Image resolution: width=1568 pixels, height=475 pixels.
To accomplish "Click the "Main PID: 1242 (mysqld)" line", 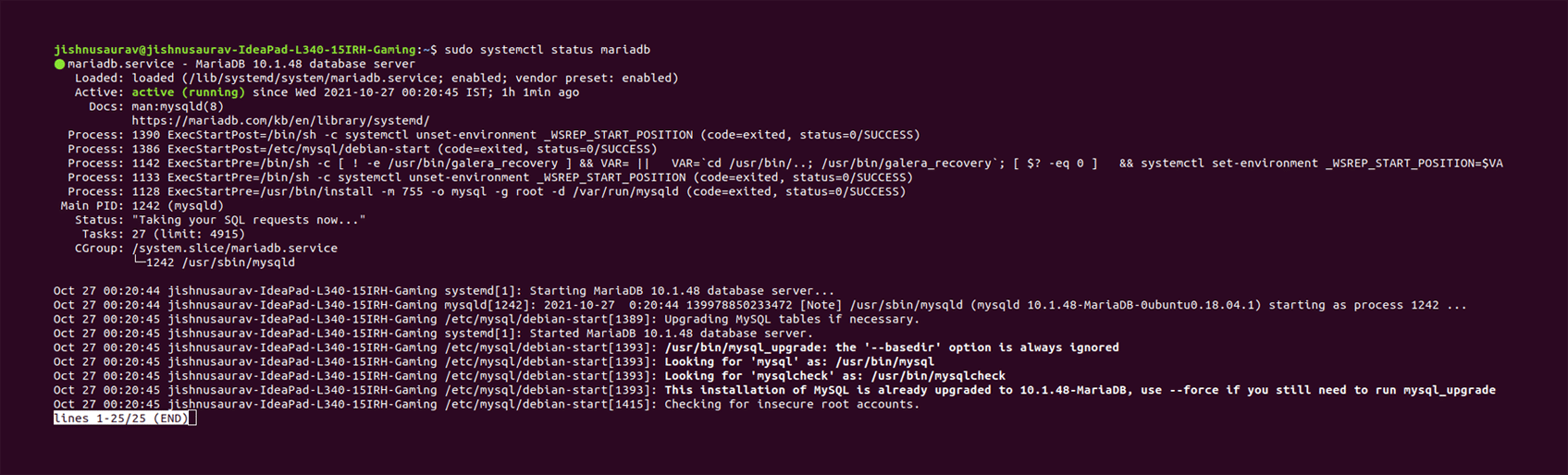I will [x=142, y=206].
